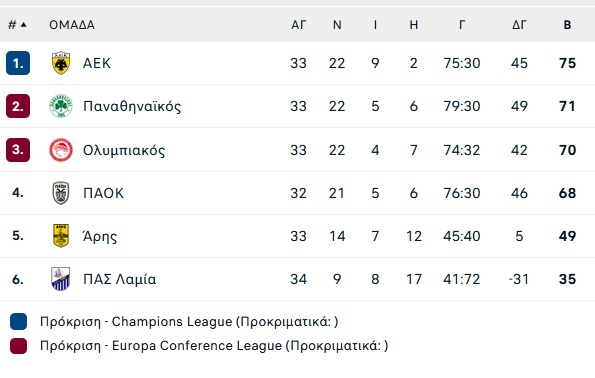Sort standings by the ΔΓ column header
Viewport: 595px width, 378px height.
pos(519,25)
